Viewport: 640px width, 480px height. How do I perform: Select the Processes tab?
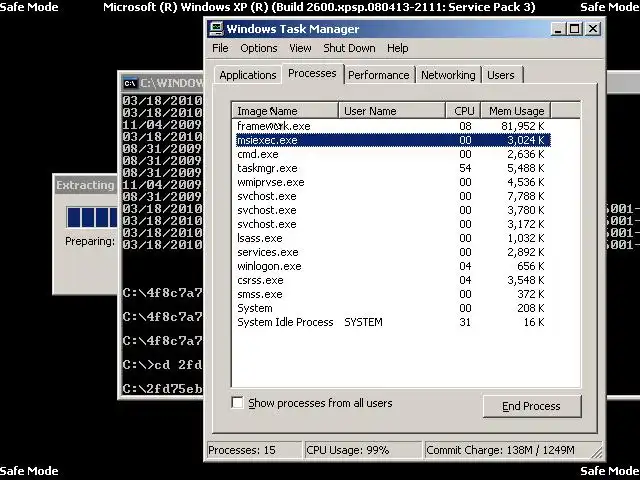(312, 73)
